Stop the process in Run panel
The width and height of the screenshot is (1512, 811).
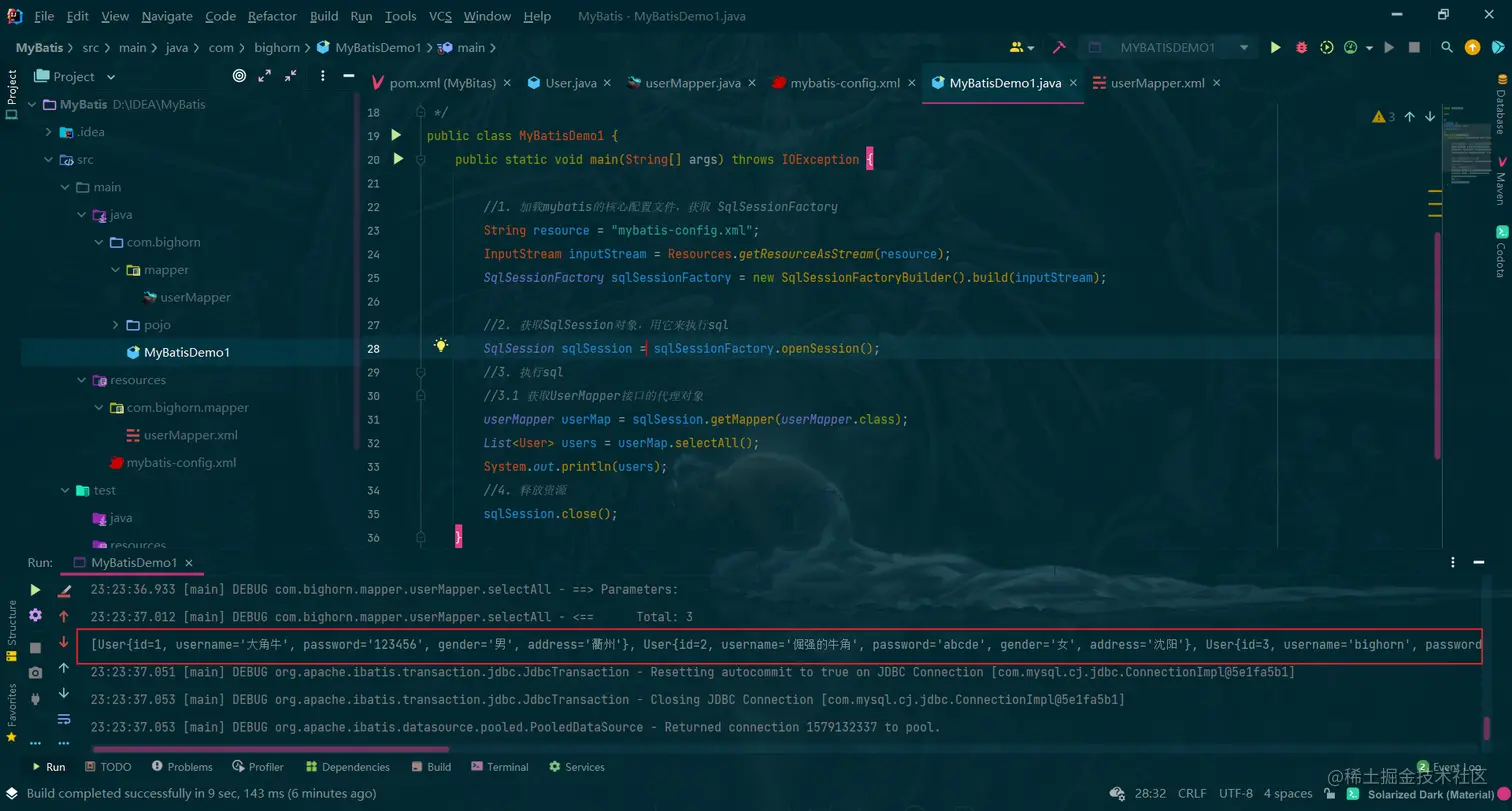click(35, 648)
